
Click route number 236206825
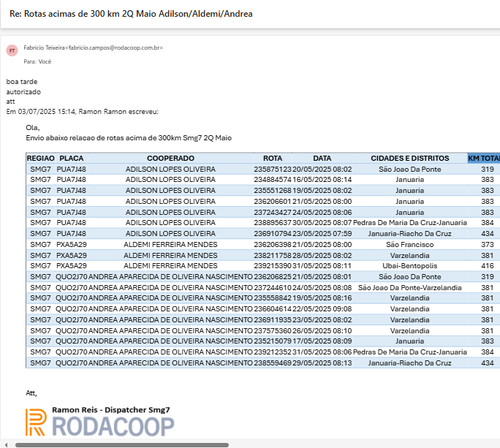273,277
